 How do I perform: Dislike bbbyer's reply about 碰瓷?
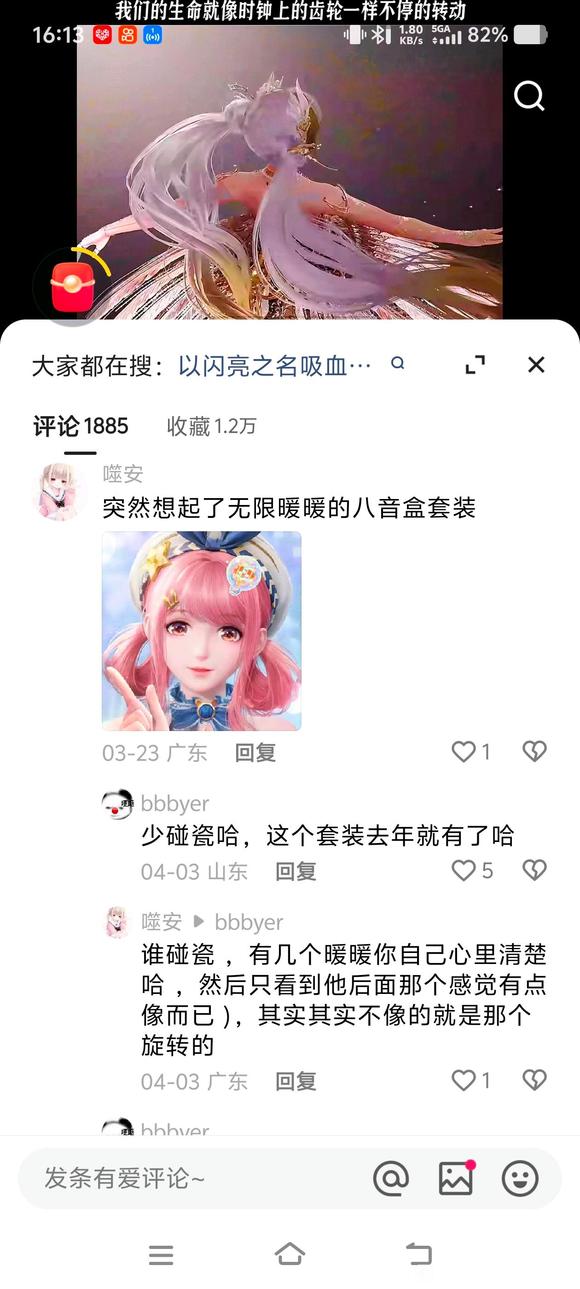click(x=535, y=871)
